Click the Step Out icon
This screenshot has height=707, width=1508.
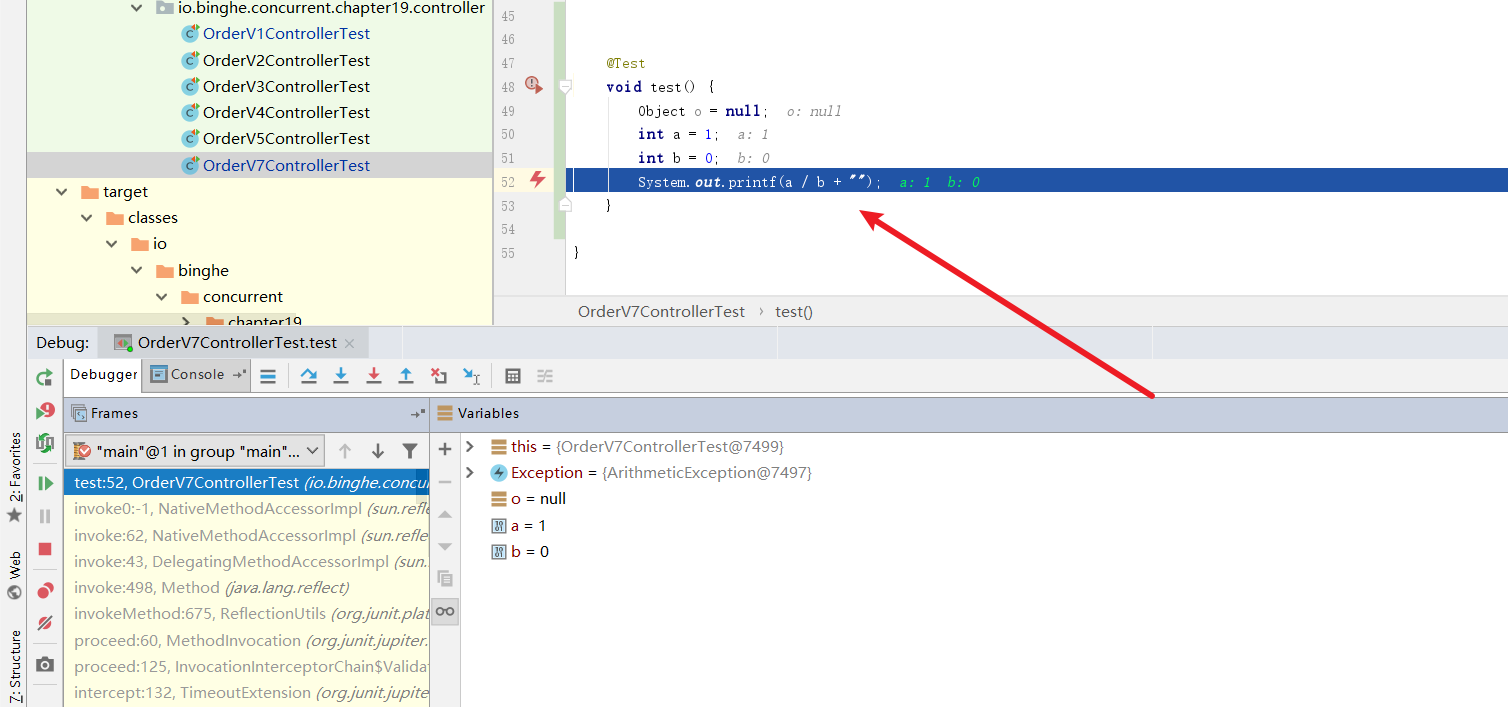406,376
